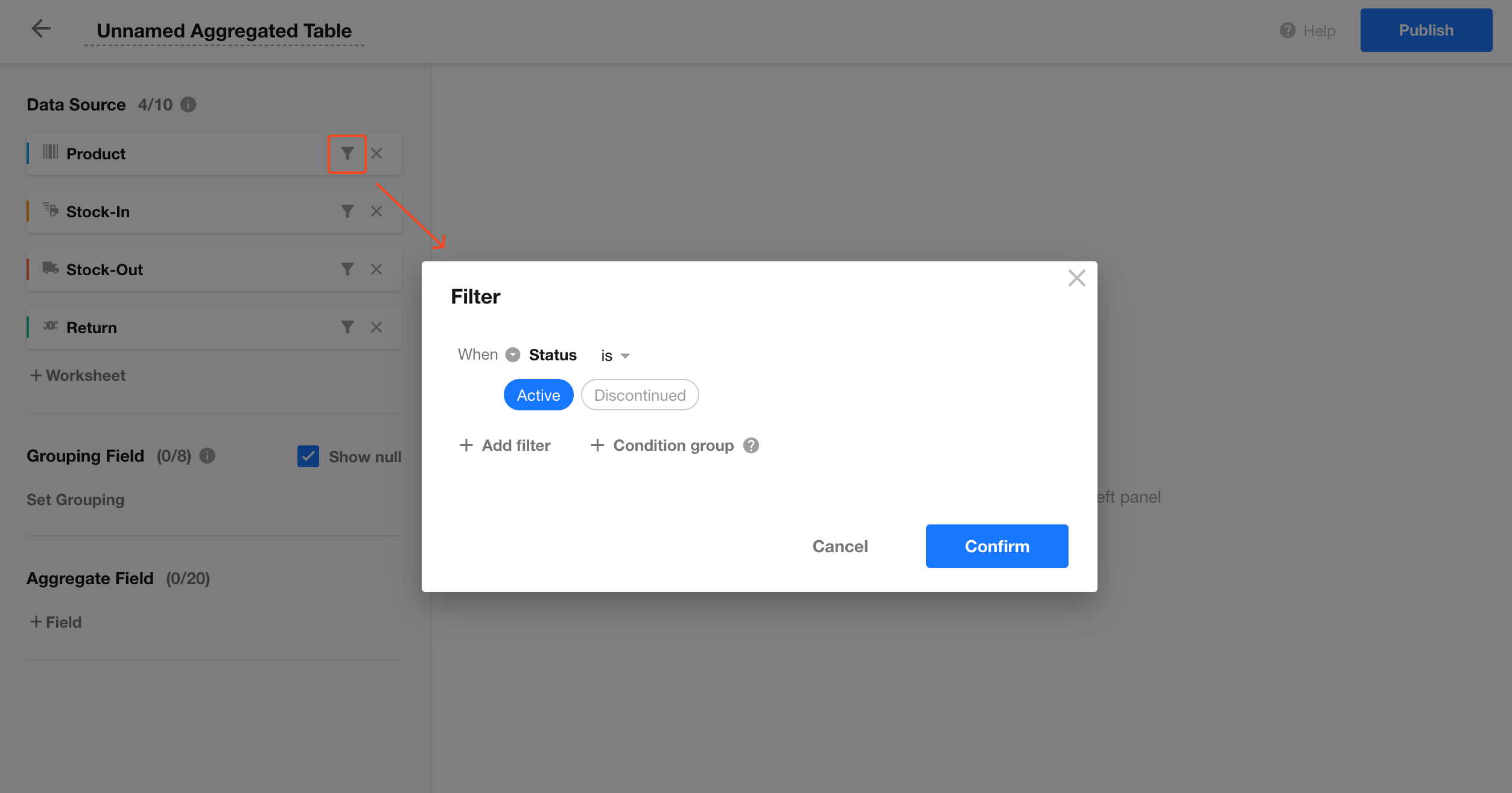Open filter for Return data source
This screenshot has width=1512, height=793.
347,327
